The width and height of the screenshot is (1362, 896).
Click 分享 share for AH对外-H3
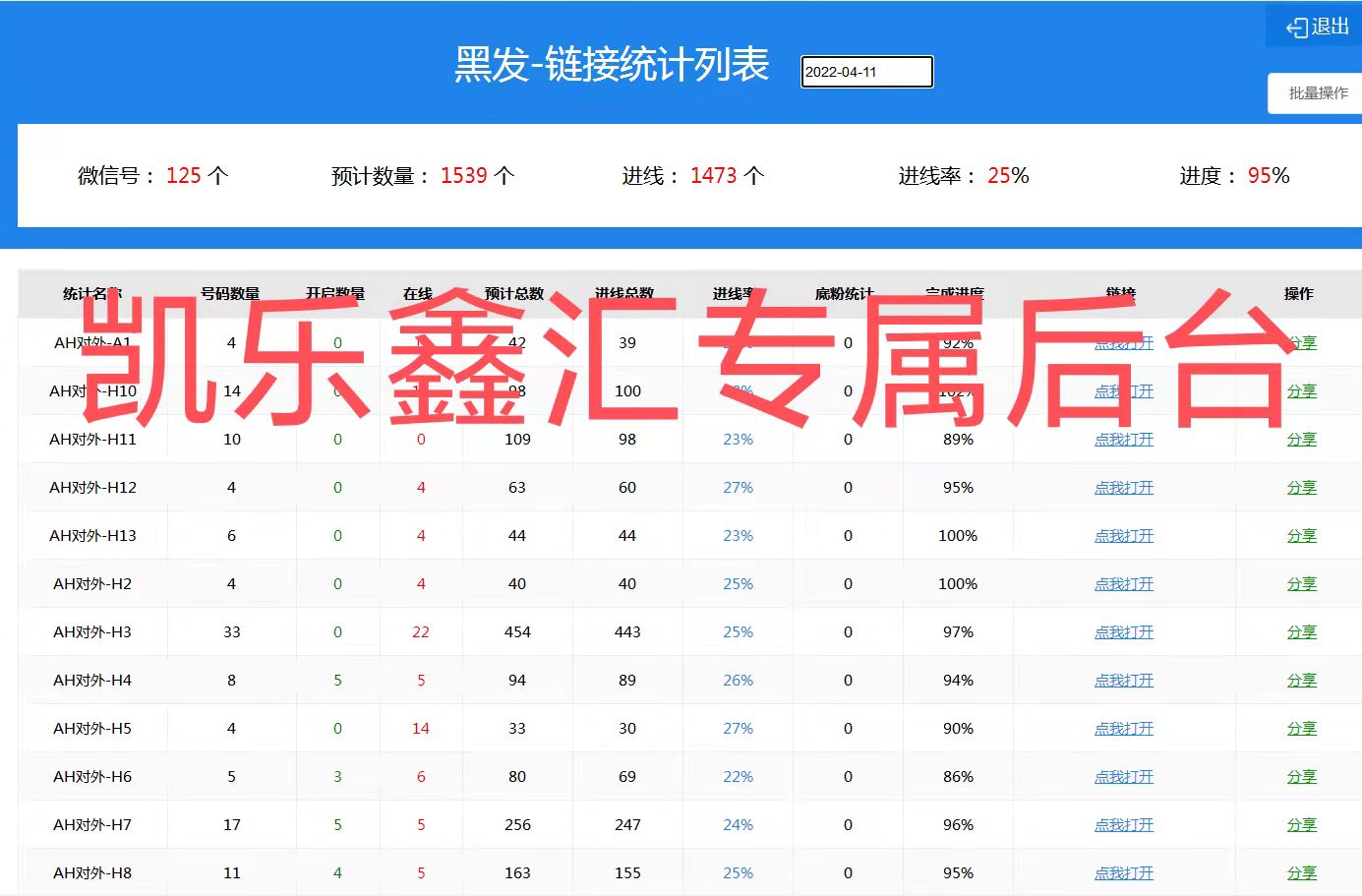tap(1302, 632)
